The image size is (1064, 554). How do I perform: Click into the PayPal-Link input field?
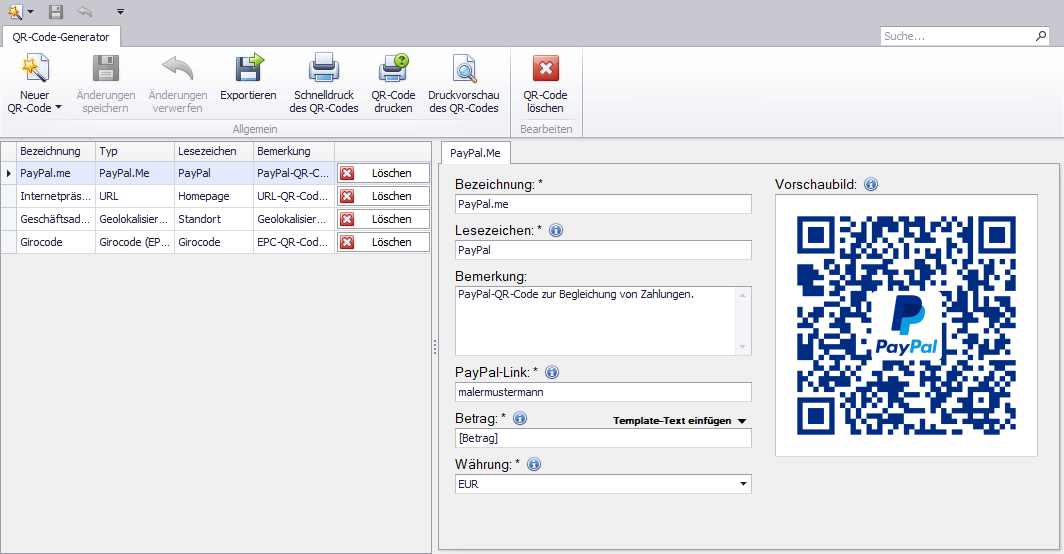pyautogui.click(x=603, y=392)
